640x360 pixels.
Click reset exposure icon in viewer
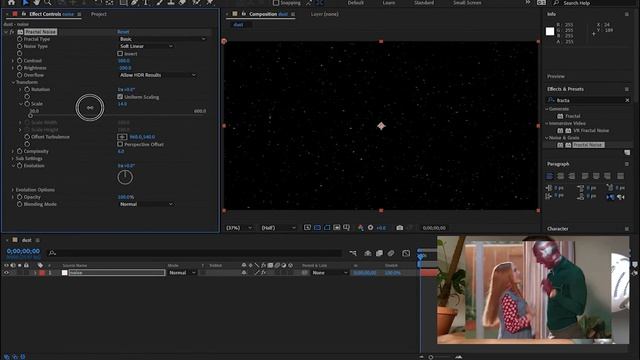click(370, 228)
